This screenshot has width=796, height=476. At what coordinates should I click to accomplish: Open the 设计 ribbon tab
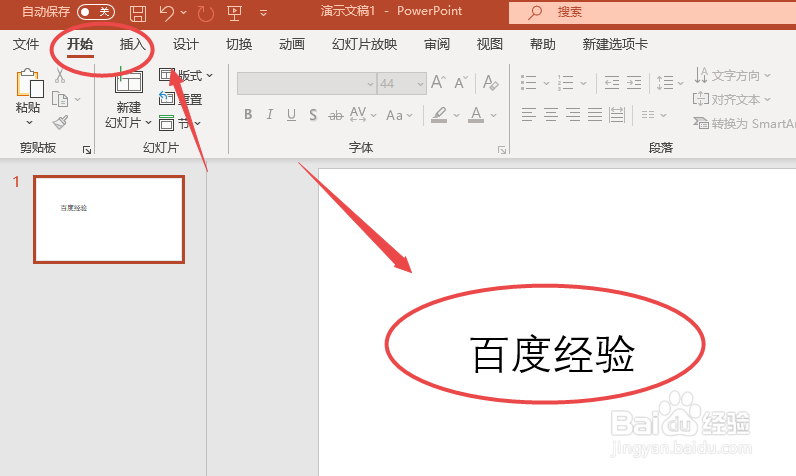[185, 45]
